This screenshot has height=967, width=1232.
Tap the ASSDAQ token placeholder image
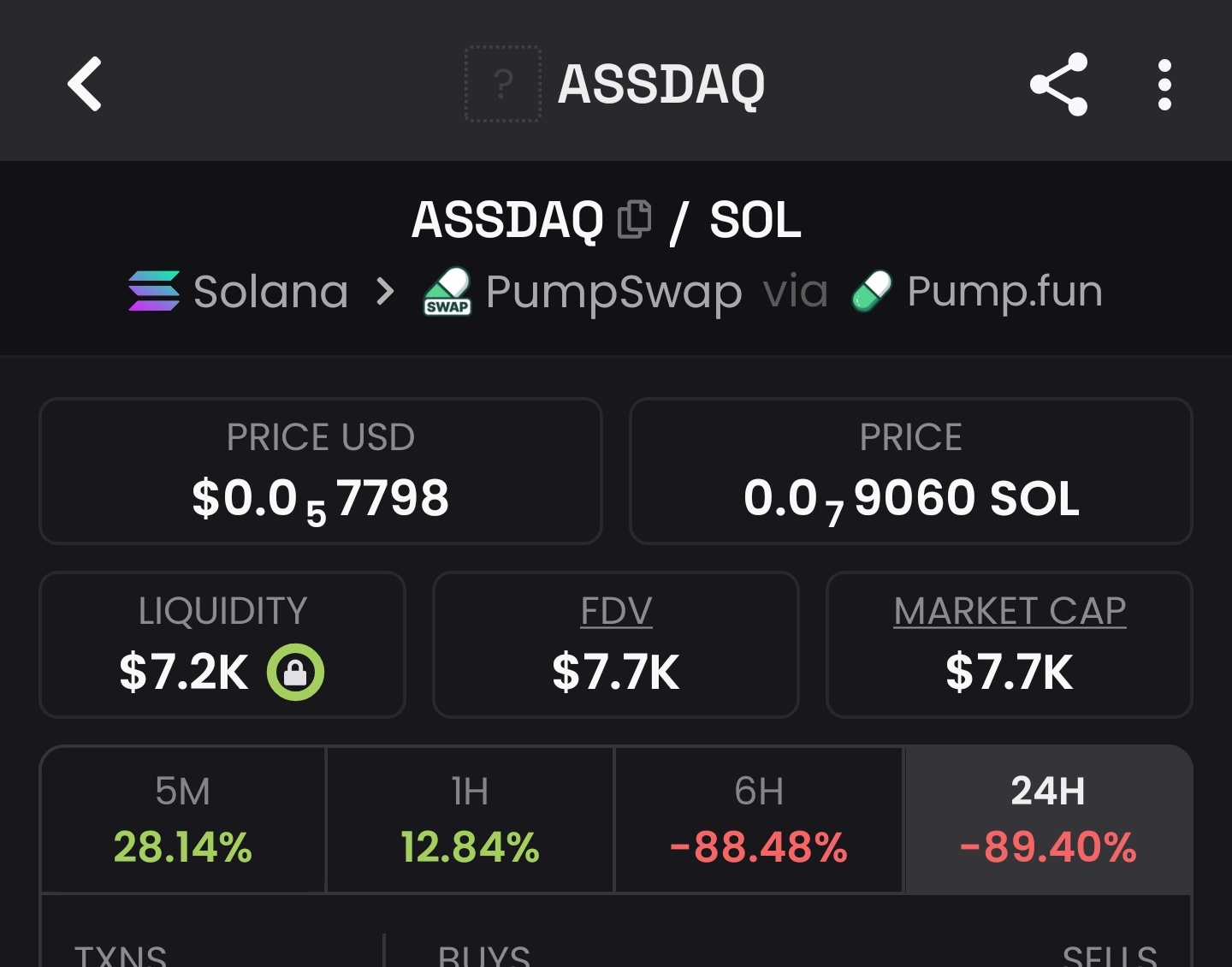click(503, 84)
